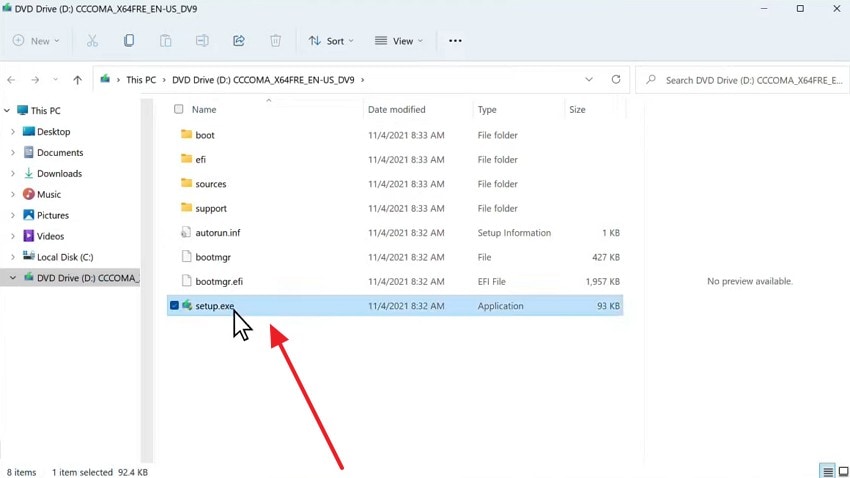Viewport: 850px width, 478px height.
Task: Click the Delete trash icon
Action: pyautogui.click(x=275, y=41)
